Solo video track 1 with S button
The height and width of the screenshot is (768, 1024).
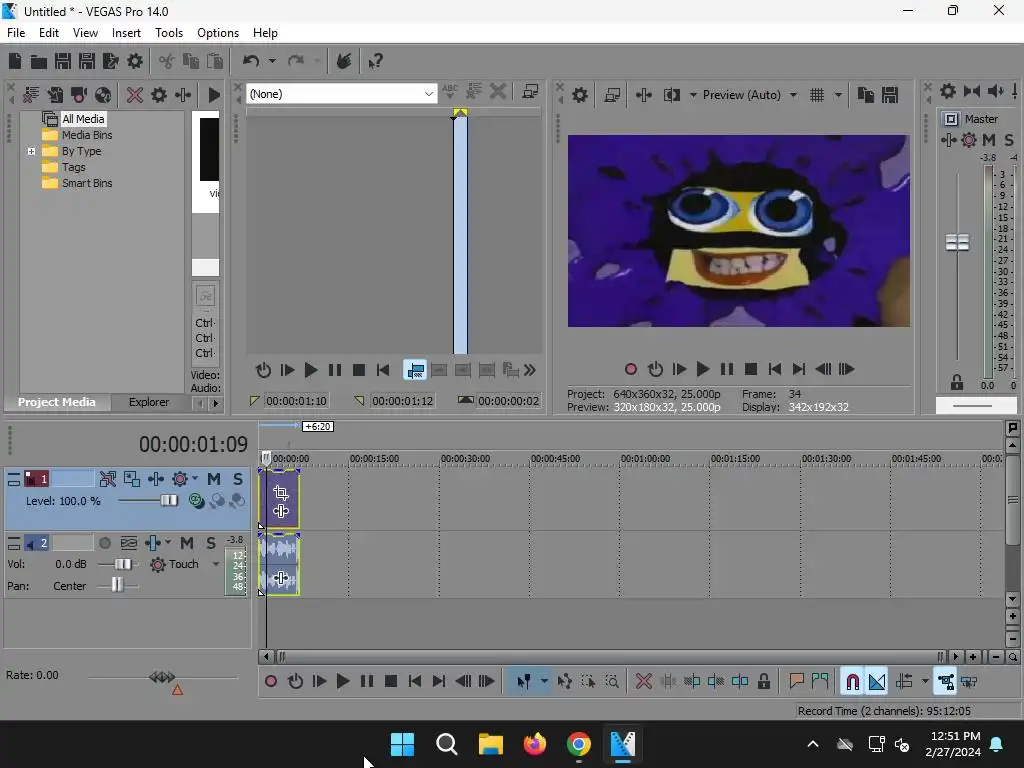[238, 479]
